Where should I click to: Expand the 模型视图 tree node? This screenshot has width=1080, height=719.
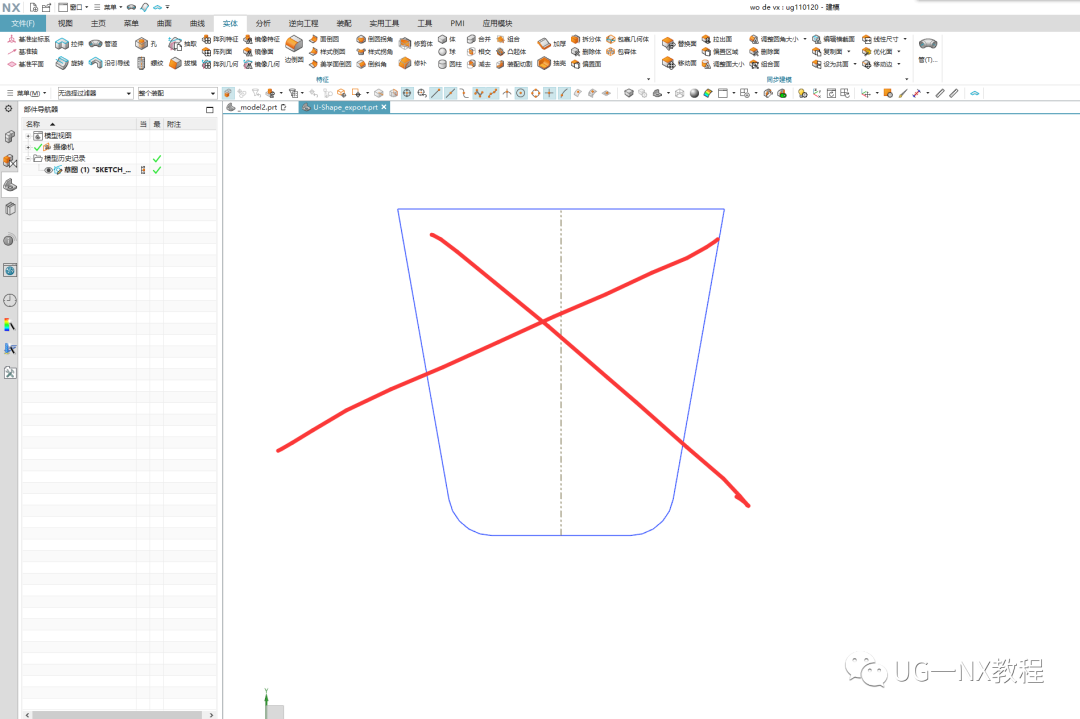(x=28, y=136)
